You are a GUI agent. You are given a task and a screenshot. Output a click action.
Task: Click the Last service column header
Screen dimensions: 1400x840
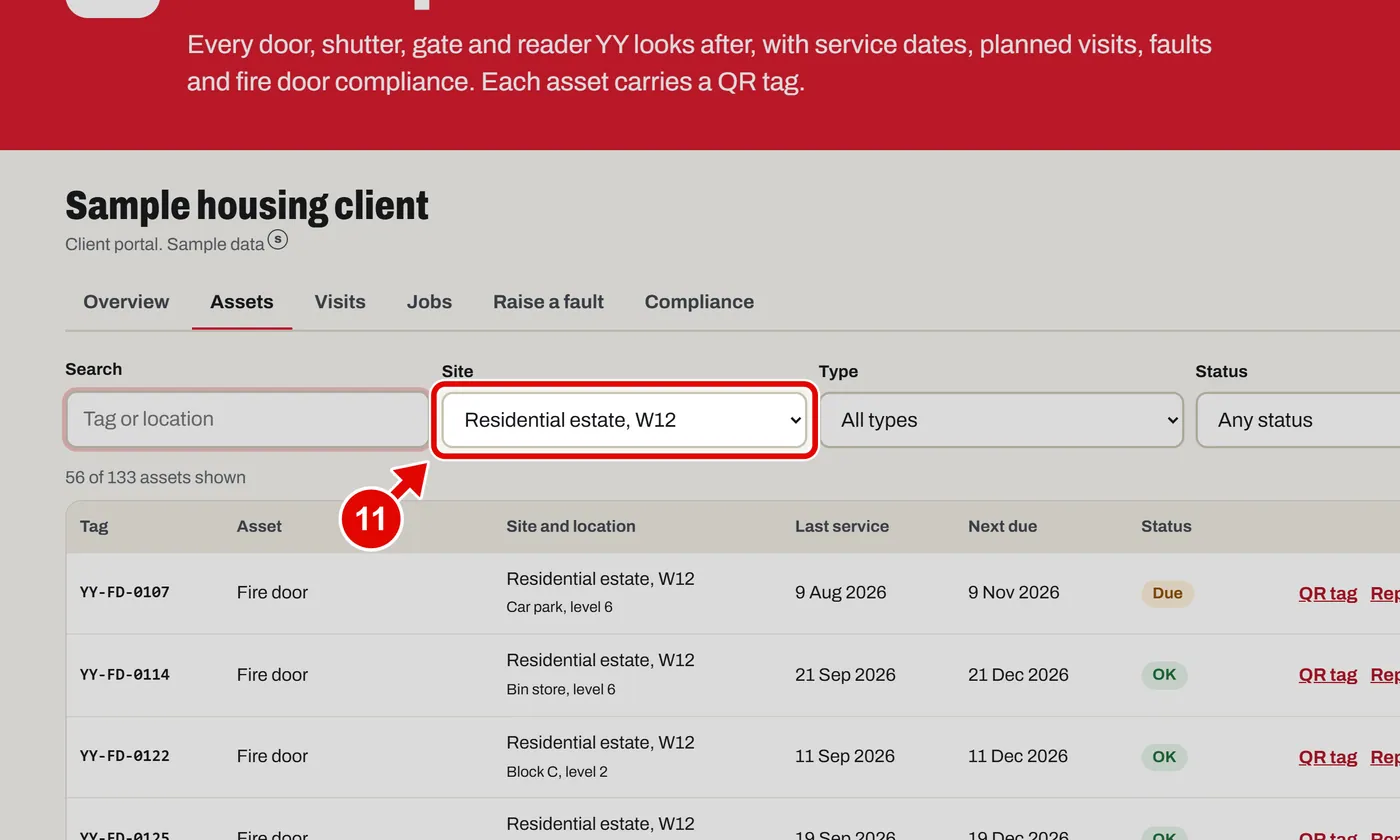(x=842, y=526)
